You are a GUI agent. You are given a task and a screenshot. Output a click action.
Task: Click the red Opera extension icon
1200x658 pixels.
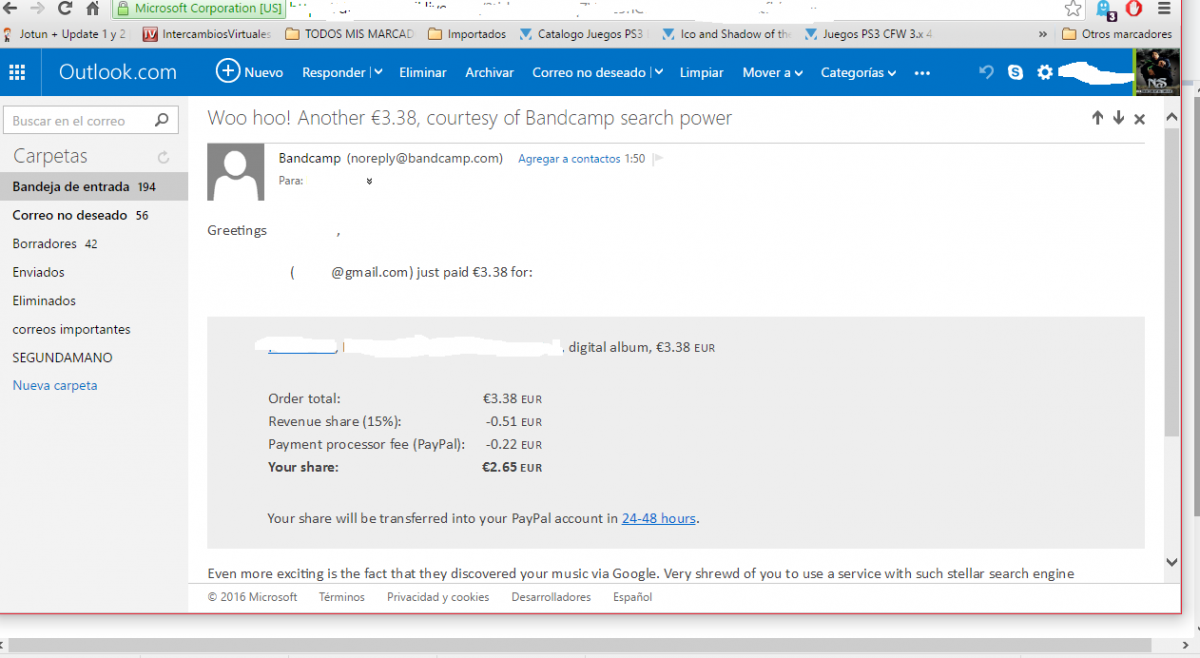1134,9
